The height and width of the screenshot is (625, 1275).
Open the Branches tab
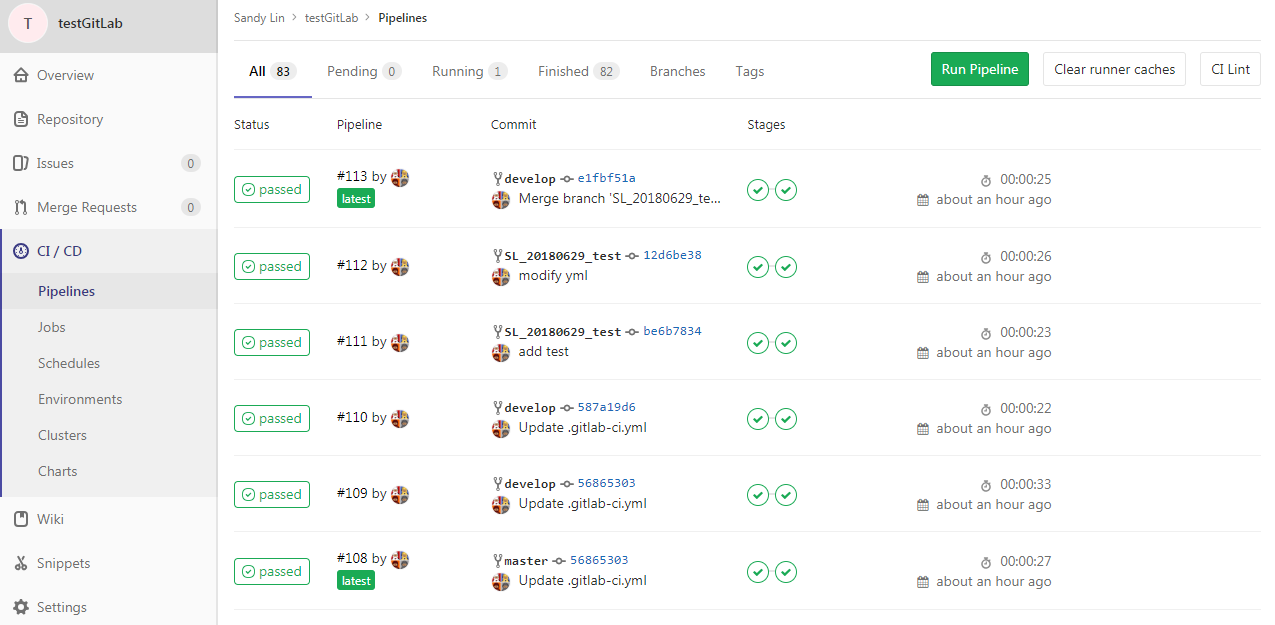(677, 71)
